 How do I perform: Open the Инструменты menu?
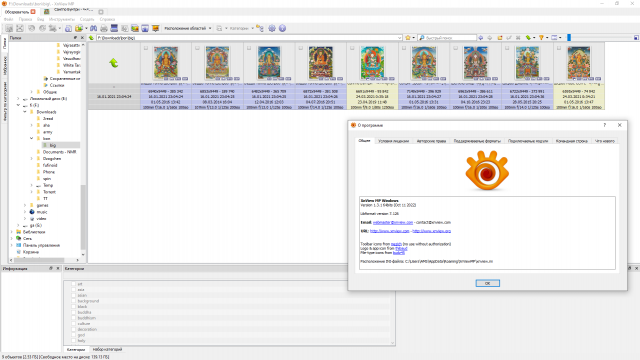62,19
